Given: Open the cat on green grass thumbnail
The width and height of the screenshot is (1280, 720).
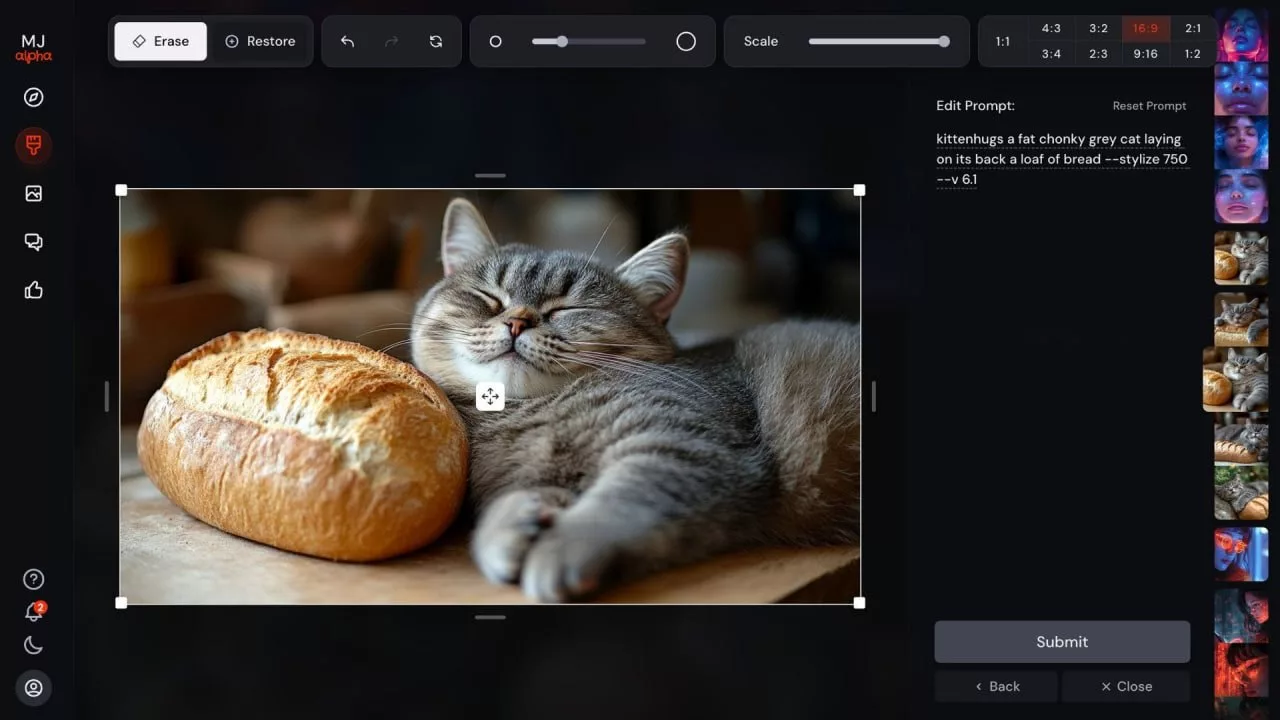Looking at the screenshot, I should 1241,492.
